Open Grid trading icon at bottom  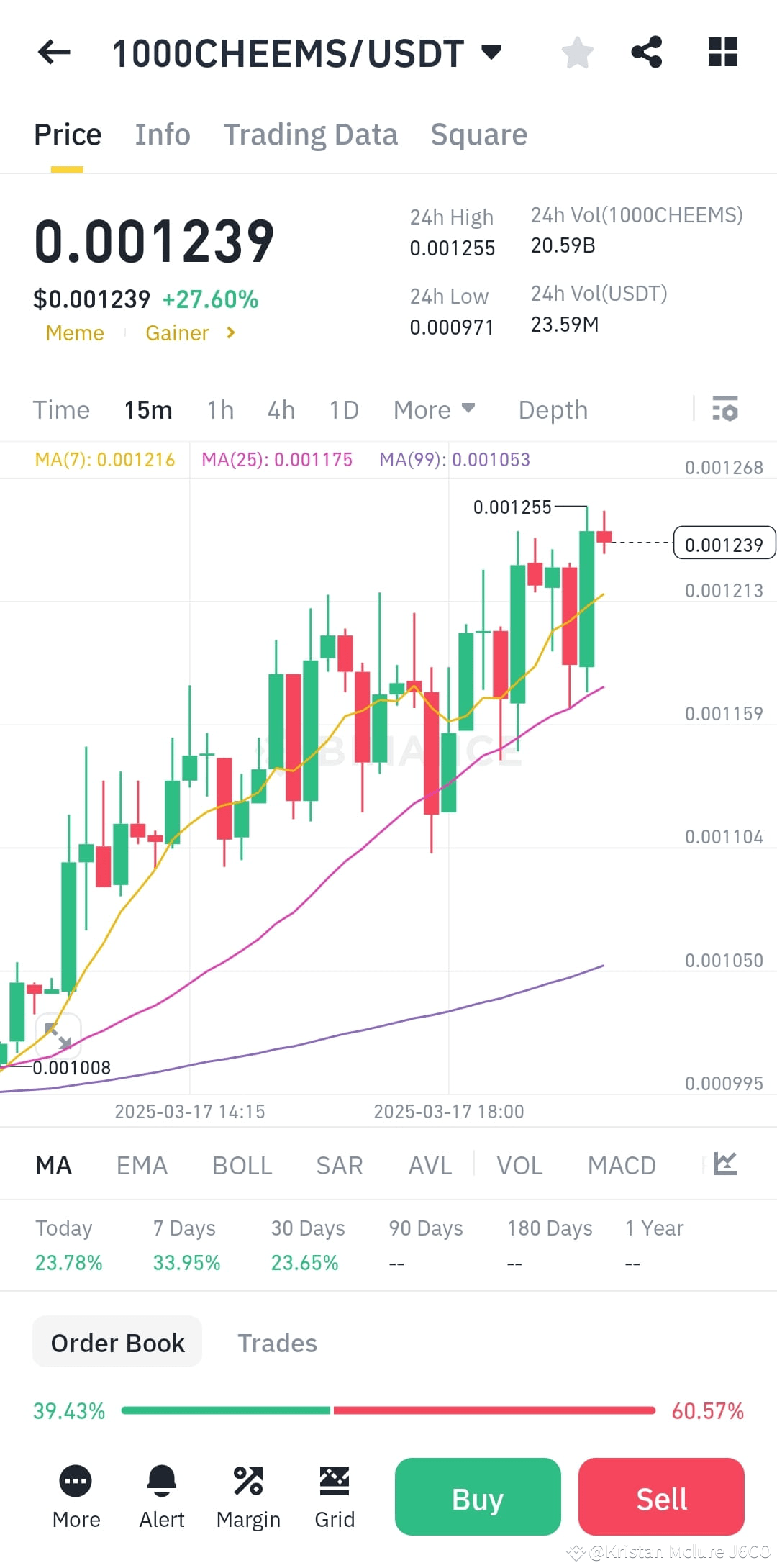point(335,1484)
